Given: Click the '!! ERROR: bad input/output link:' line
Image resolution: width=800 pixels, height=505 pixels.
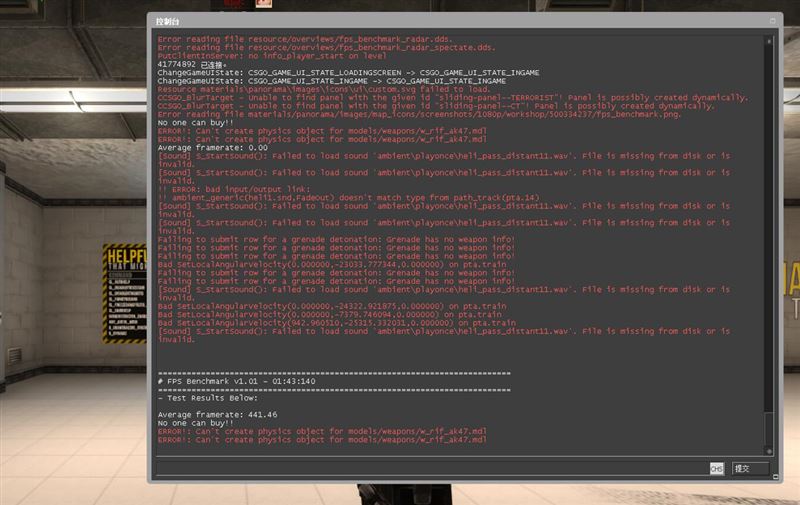Looking at the screenshot, I should tap(234, 189).
